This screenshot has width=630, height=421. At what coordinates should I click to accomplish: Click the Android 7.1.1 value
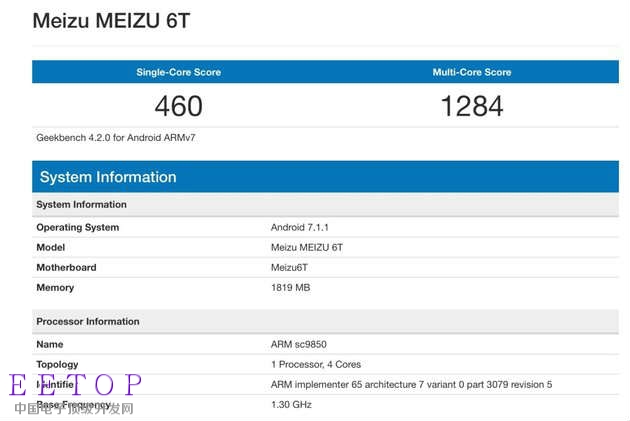point(300,227)
